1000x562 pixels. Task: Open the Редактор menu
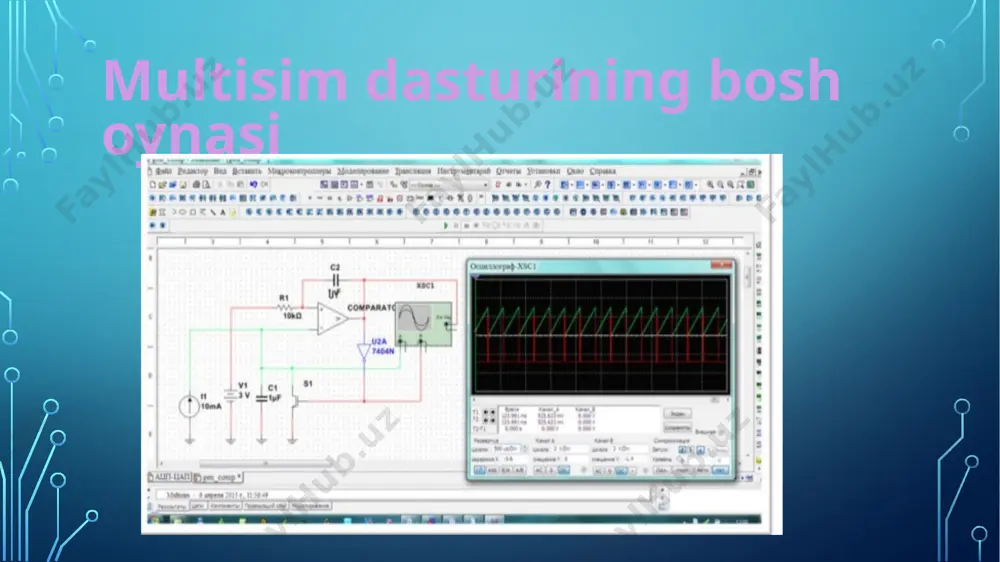(193, 171)
